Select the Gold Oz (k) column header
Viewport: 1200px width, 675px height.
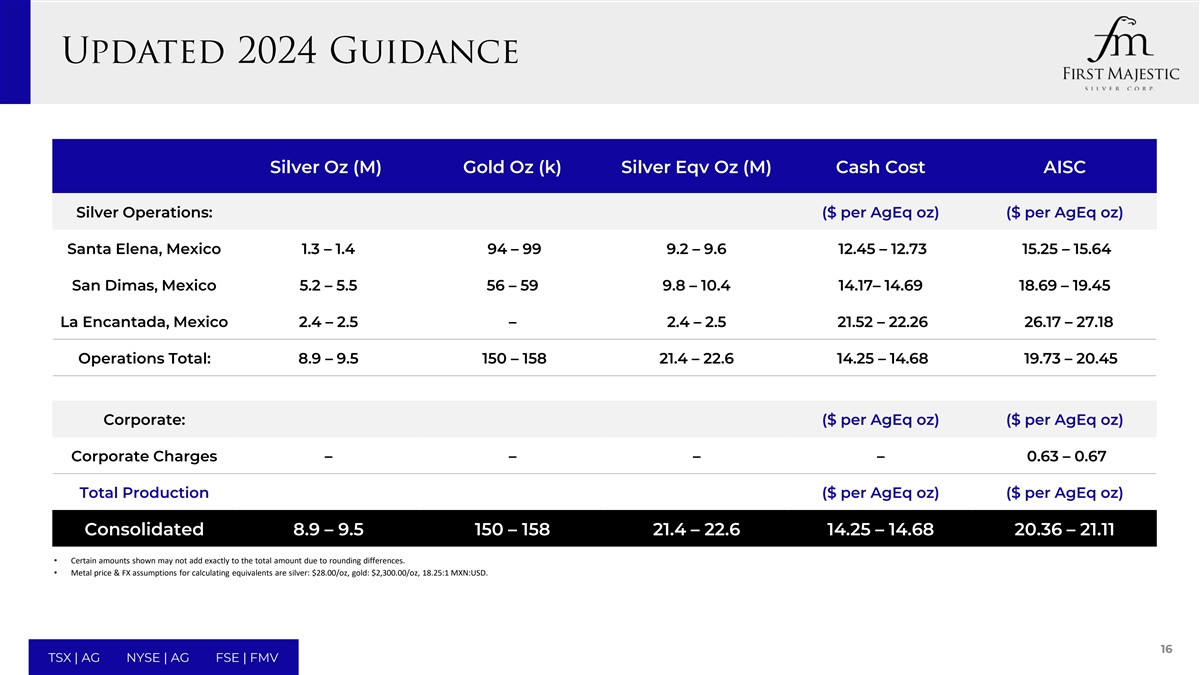coord(512,167)
